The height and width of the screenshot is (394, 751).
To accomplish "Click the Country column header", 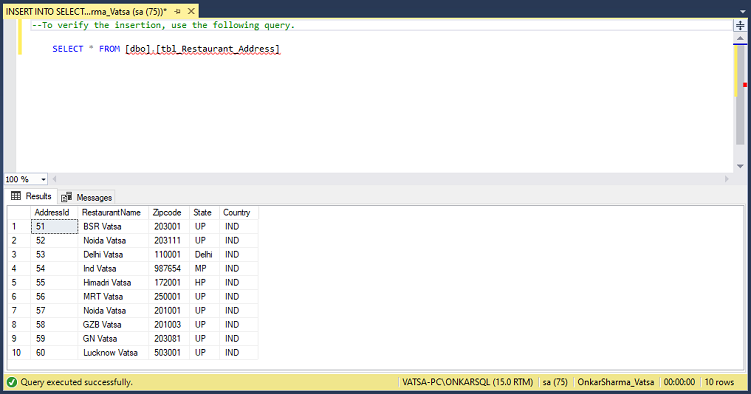I will [x=239, y=213].
